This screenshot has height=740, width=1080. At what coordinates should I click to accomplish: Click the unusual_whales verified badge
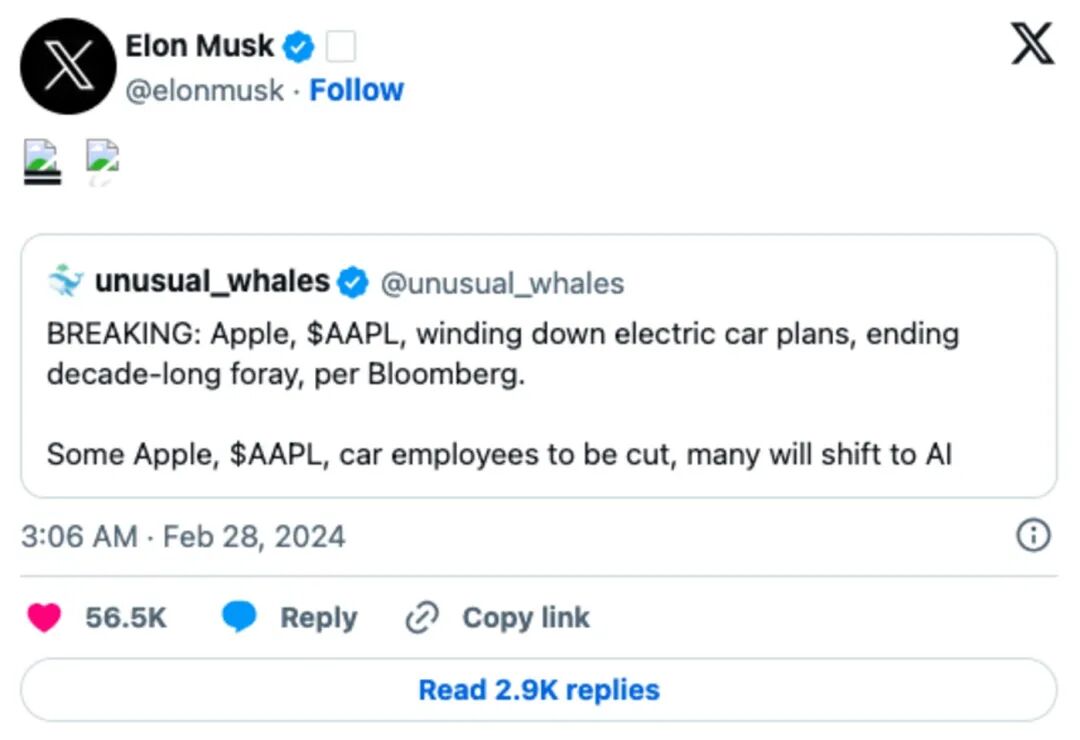coord(352,283)
